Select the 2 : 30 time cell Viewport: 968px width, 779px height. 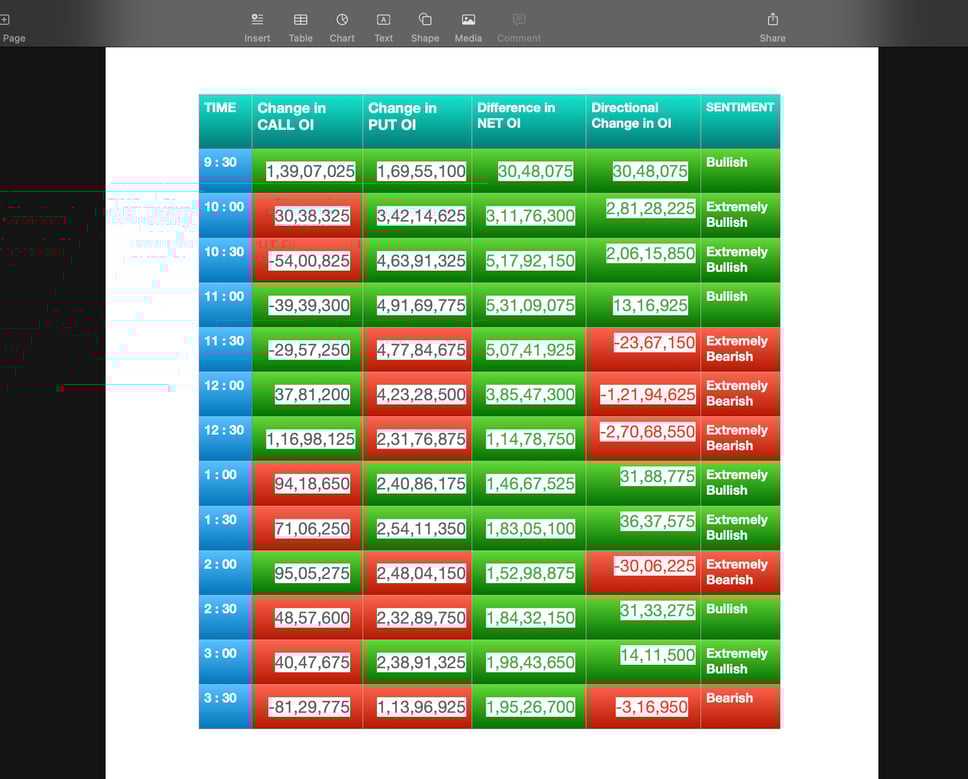225,617
